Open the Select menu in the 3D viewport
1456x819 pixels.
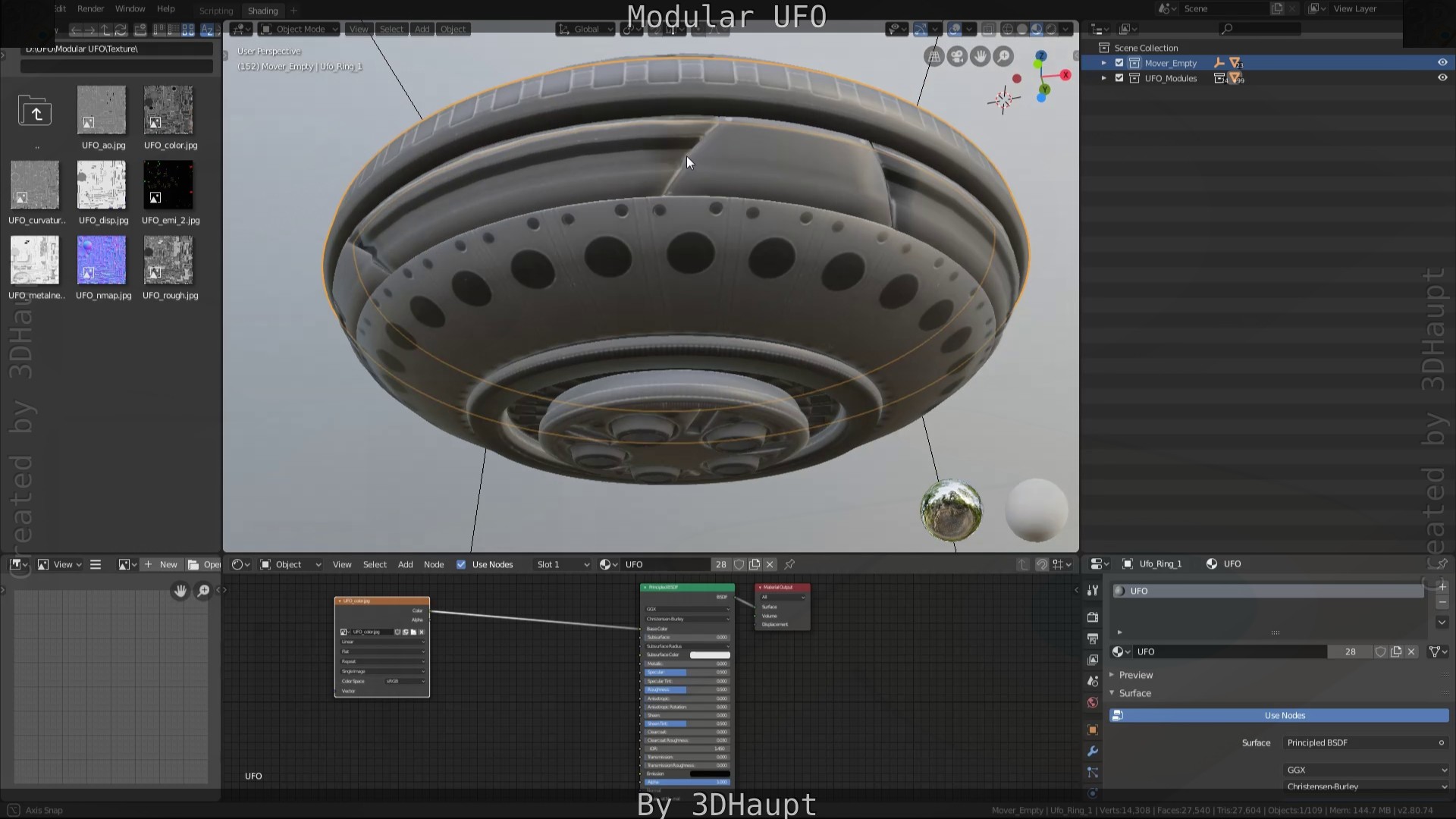(x=391, y=29)
